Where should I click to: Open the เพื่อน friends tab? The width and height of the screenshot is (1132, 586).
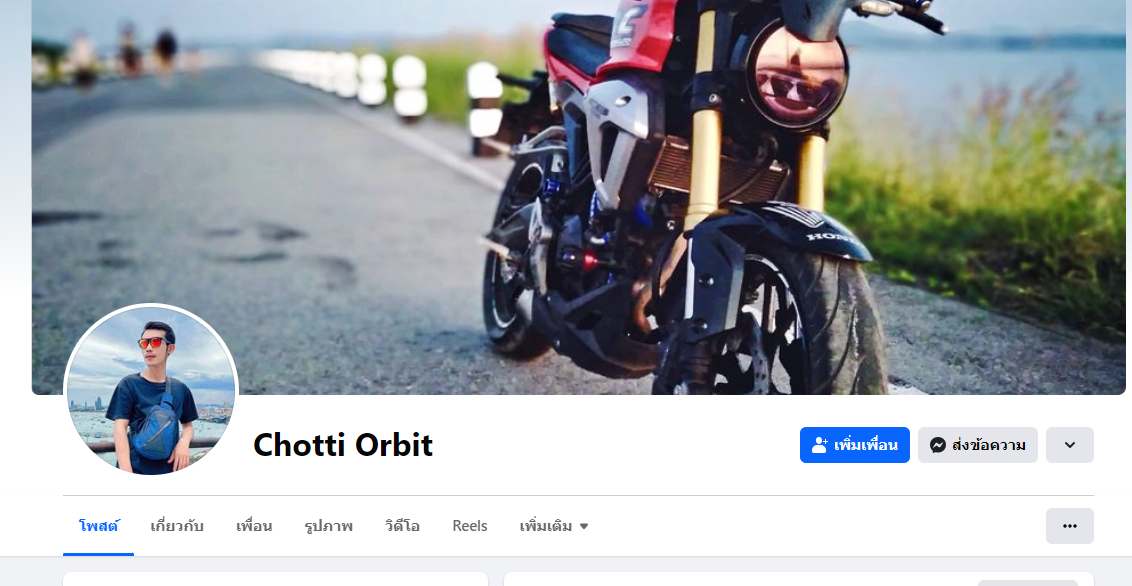(x=254, y=526)
